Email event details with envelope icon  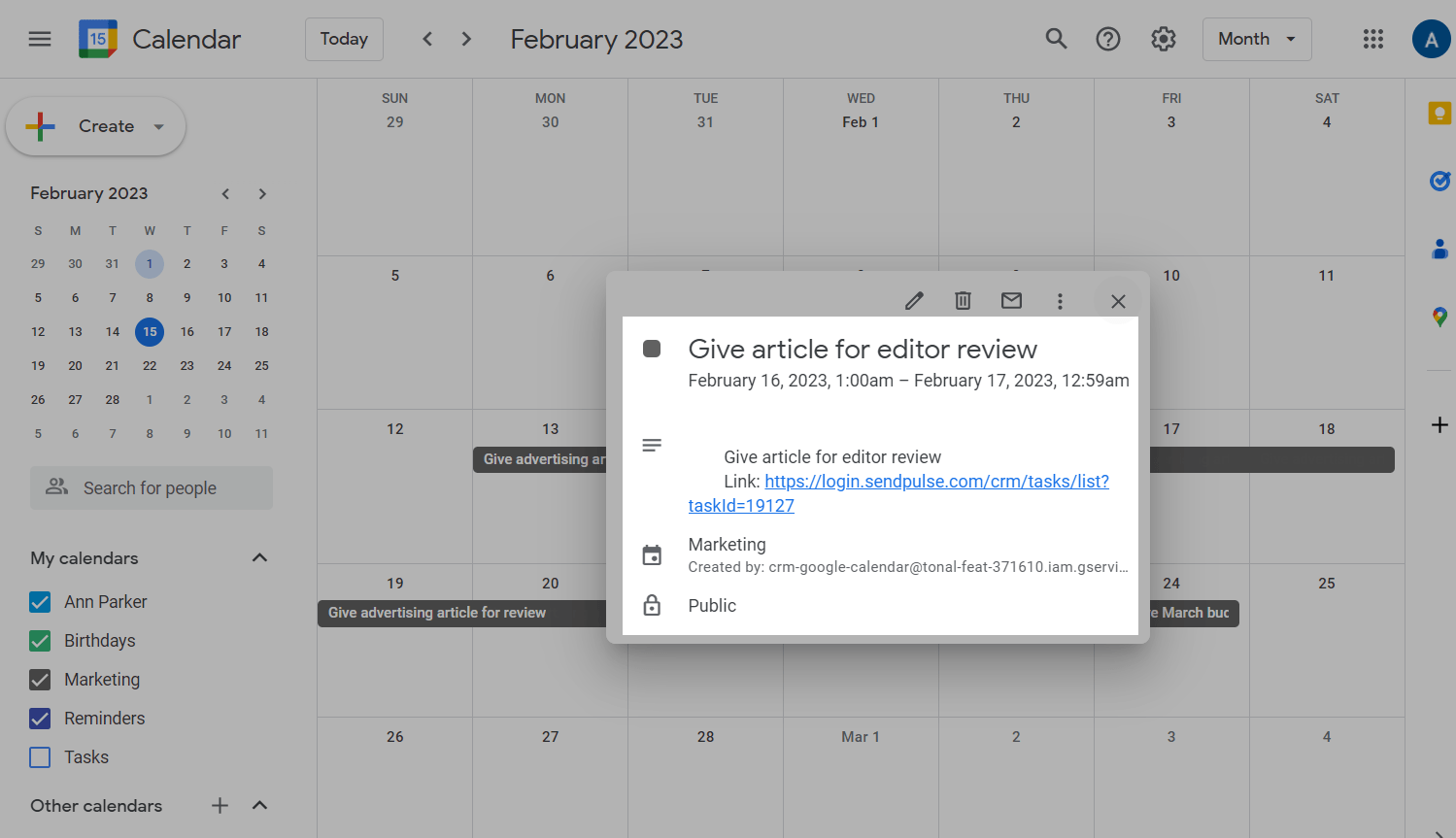click(x=1011, y=301)
